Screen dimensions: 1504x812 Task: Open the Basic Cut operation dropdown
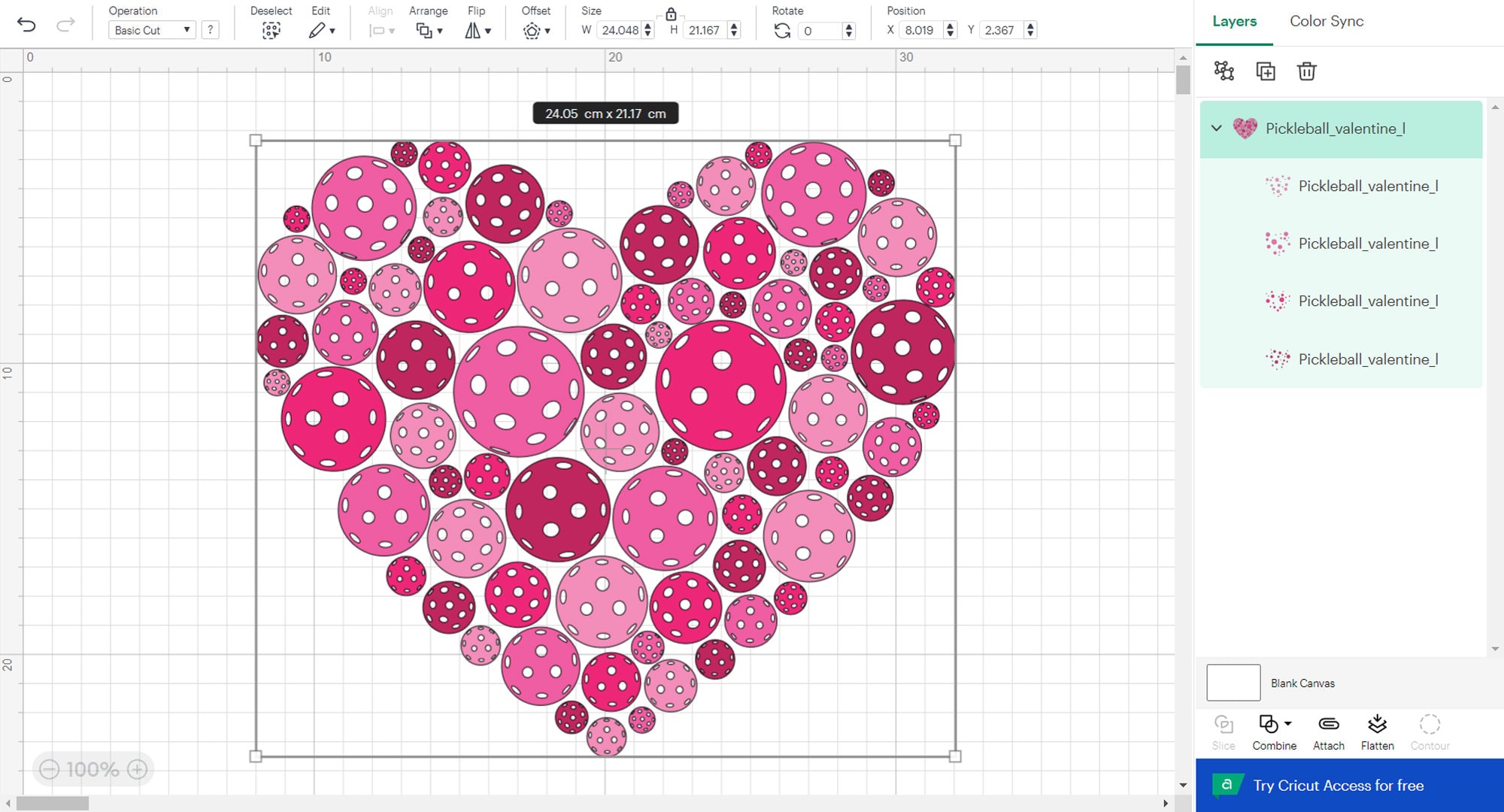click(x=150, y=30)
